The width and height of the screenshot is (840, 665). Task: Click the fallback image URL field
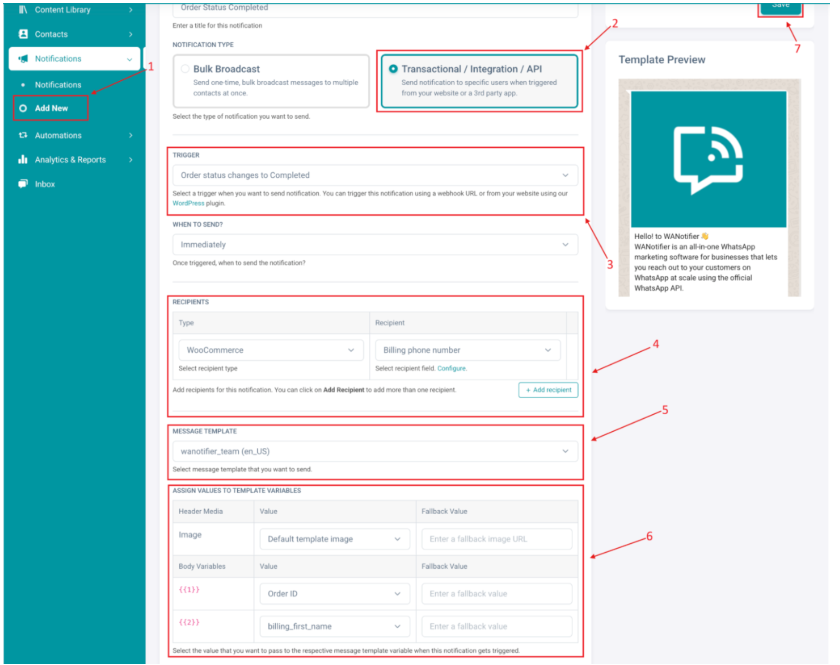(497, 539)
